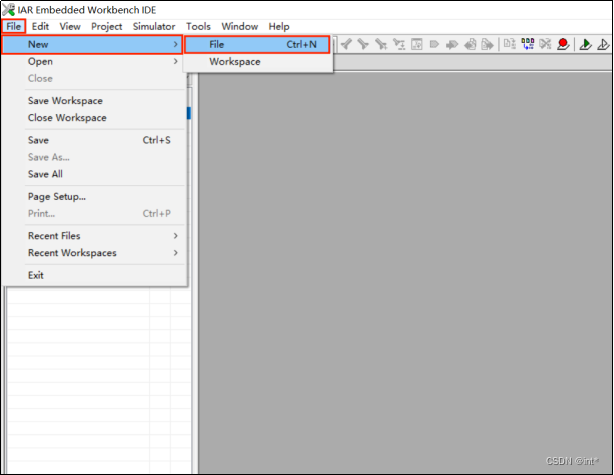Open the Window menu
Screen dimensions: 614x475
pos(240,27)
